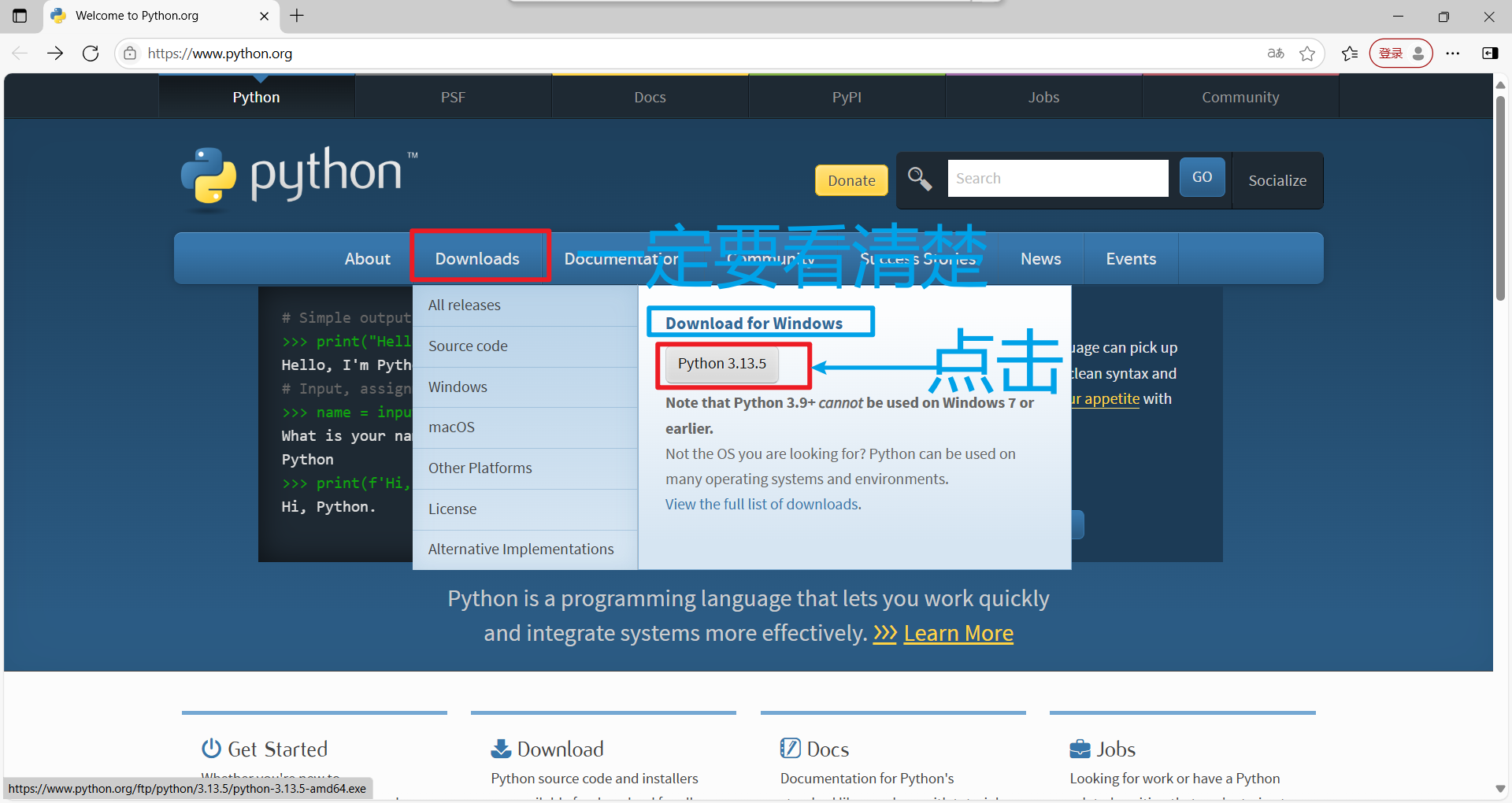
Task: Open browser settings and more menu
Action: [x=1453, y=54]
